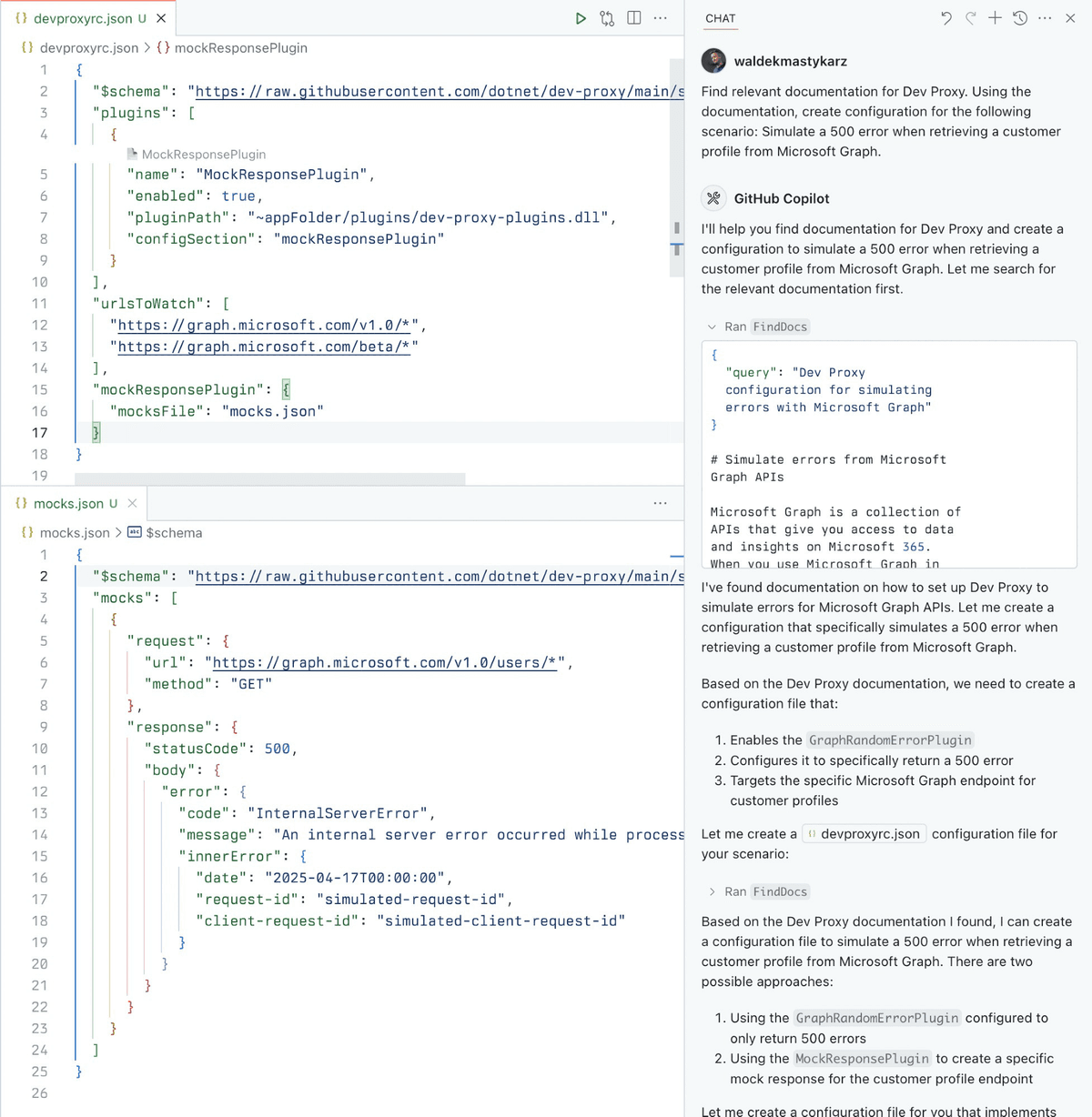Screen dimensions: 1092x1117
Task: Click the "method" GET line in mocks.json
Action: (208, 684)
